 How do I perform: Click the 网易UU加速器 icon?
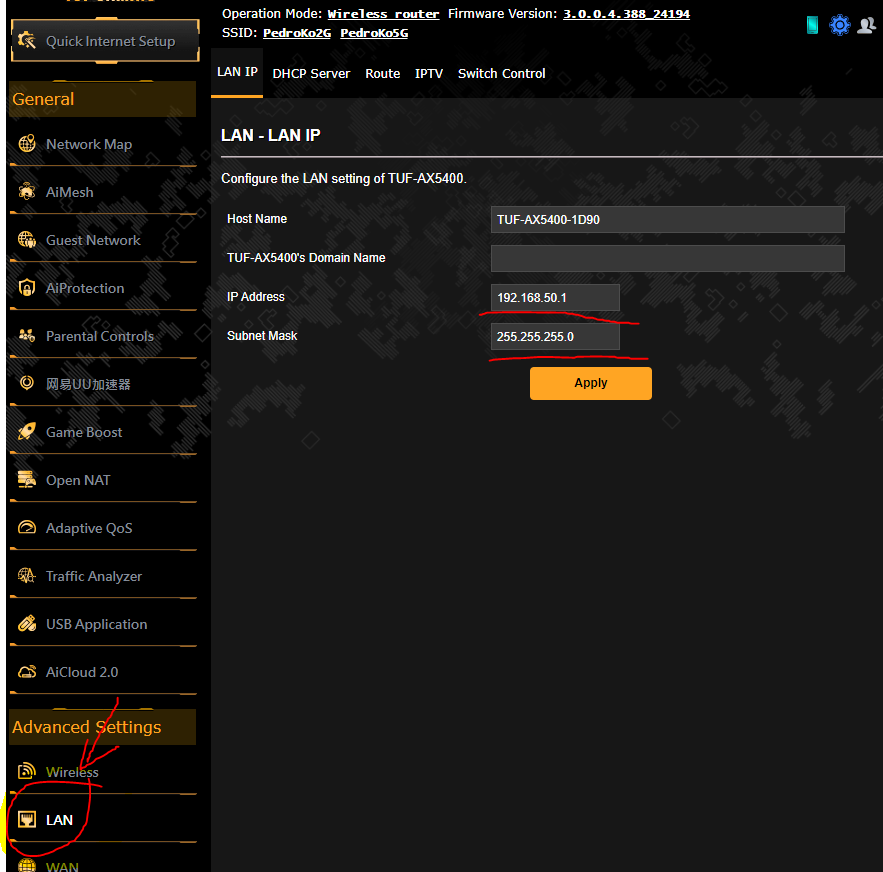(x=26, y=383)
